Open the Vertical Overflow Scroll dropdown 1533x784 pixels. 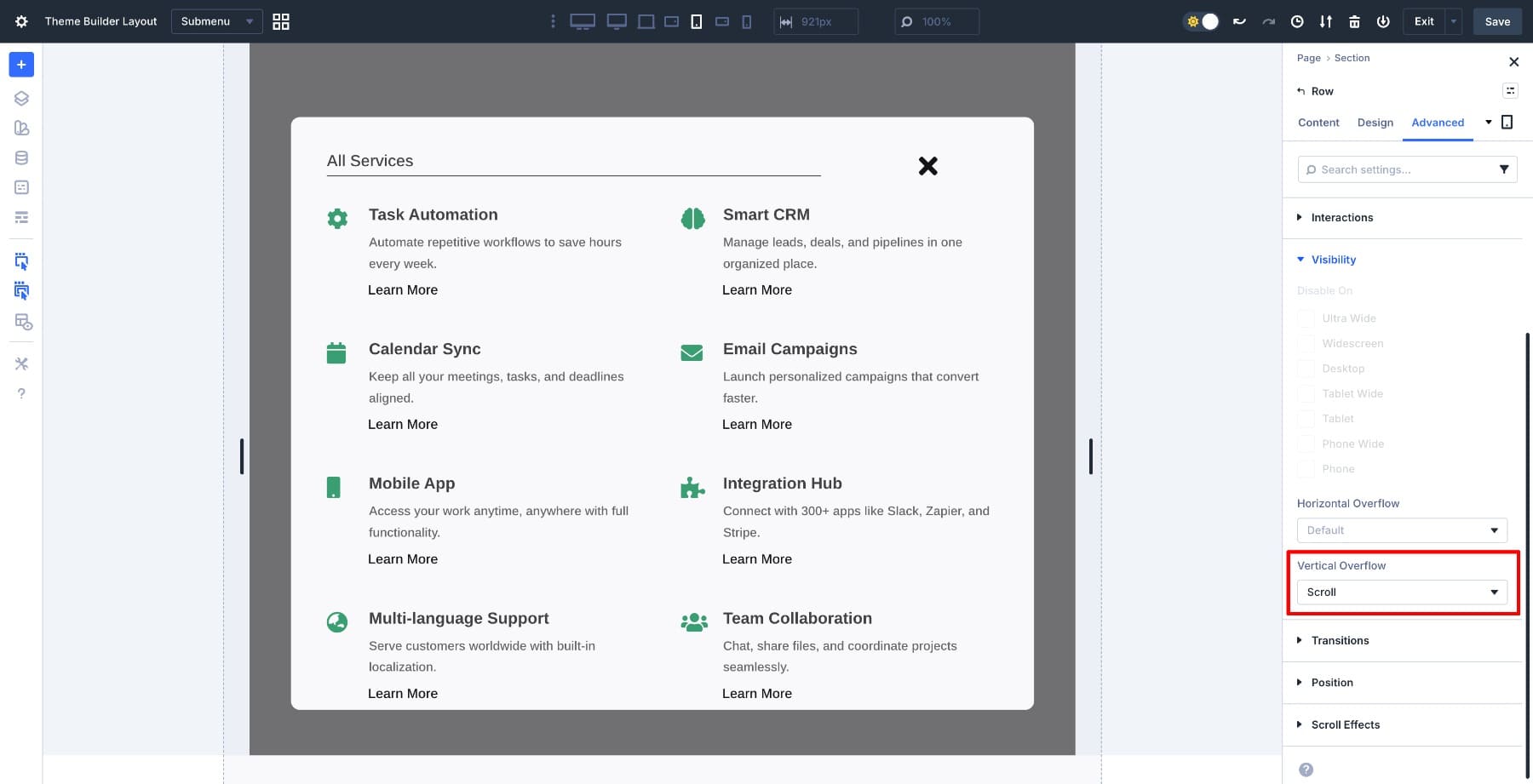click(1401, 592)
